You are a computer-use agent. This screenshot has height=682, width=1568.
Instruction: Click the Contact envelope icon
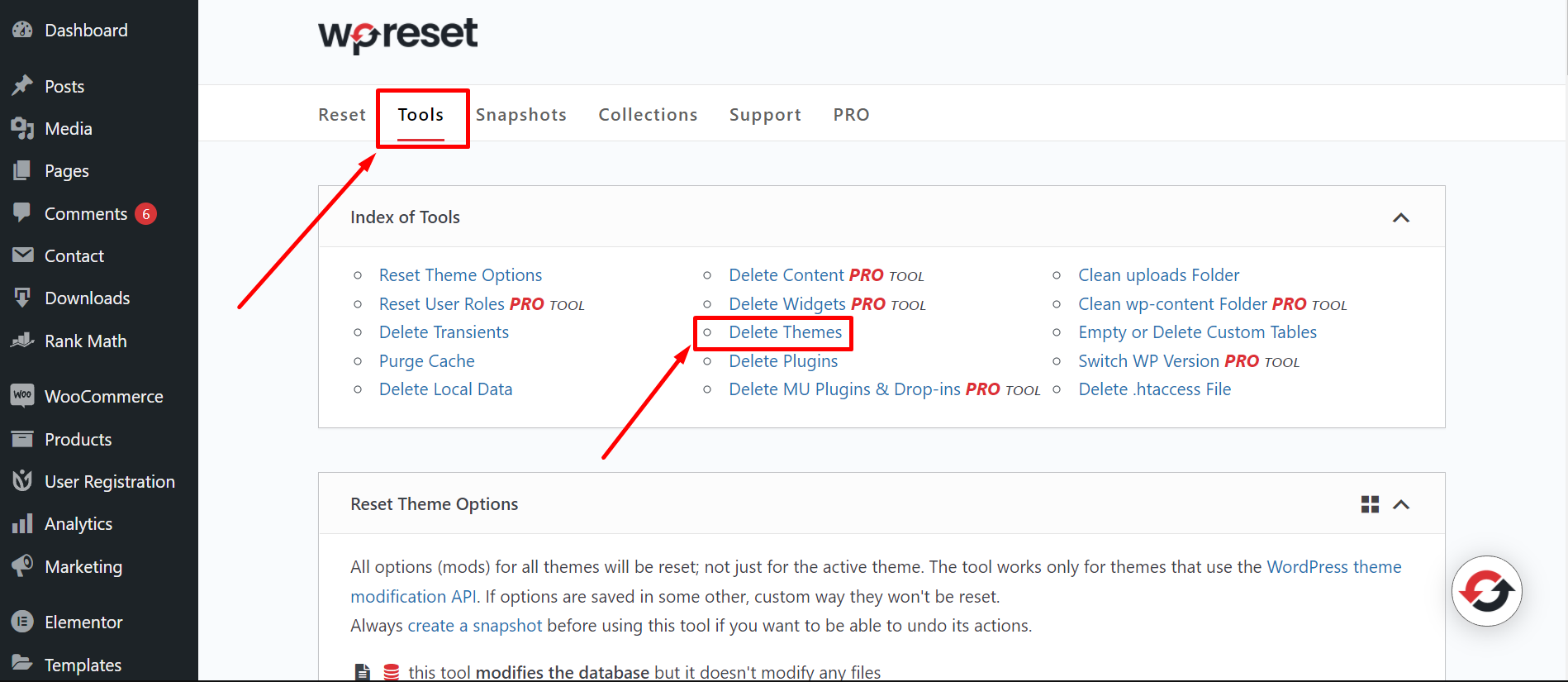pyautogui.click(x=22, y=255)
